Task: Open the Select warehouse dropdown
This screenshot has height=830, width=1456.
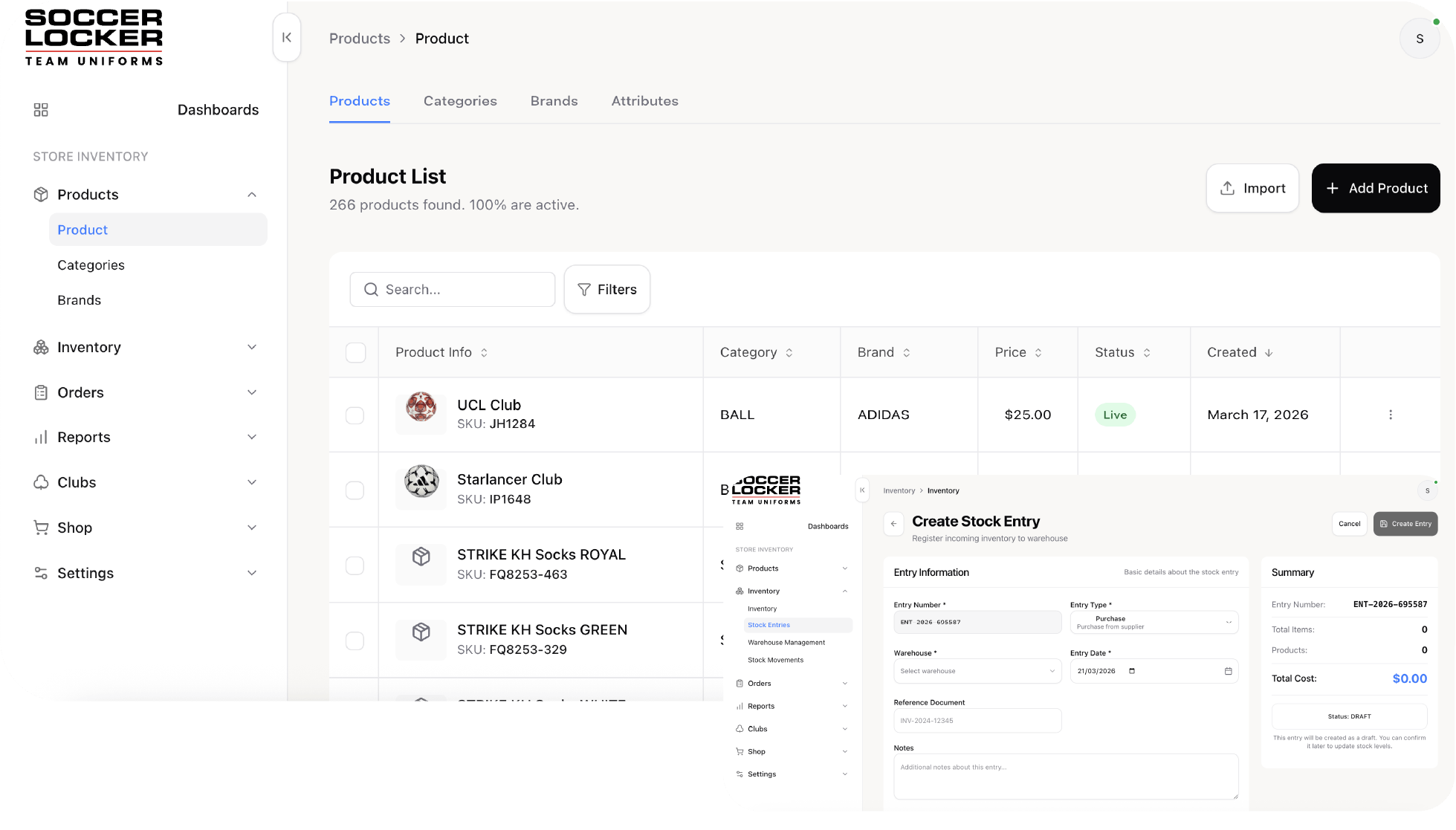Action: [x=977, y=671]
